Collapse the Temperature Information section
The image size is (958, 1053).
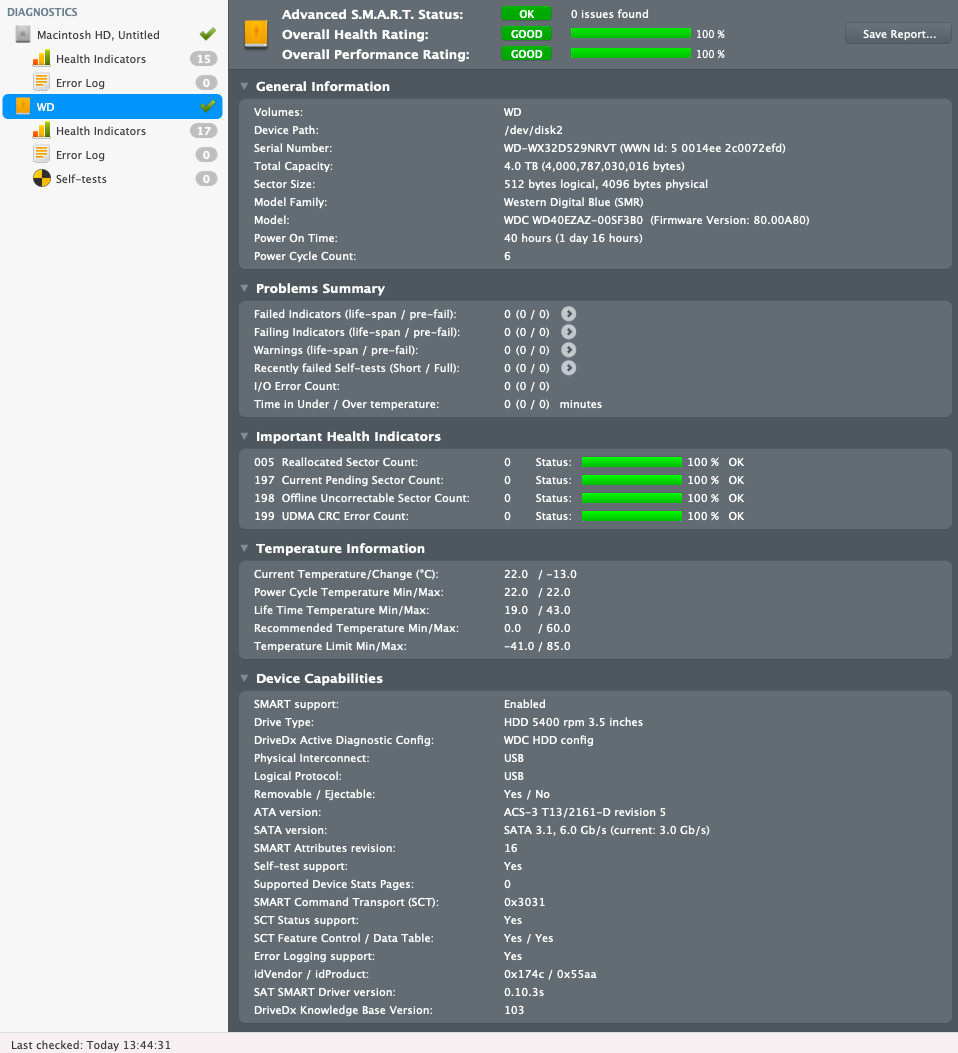tap(244, 549)
